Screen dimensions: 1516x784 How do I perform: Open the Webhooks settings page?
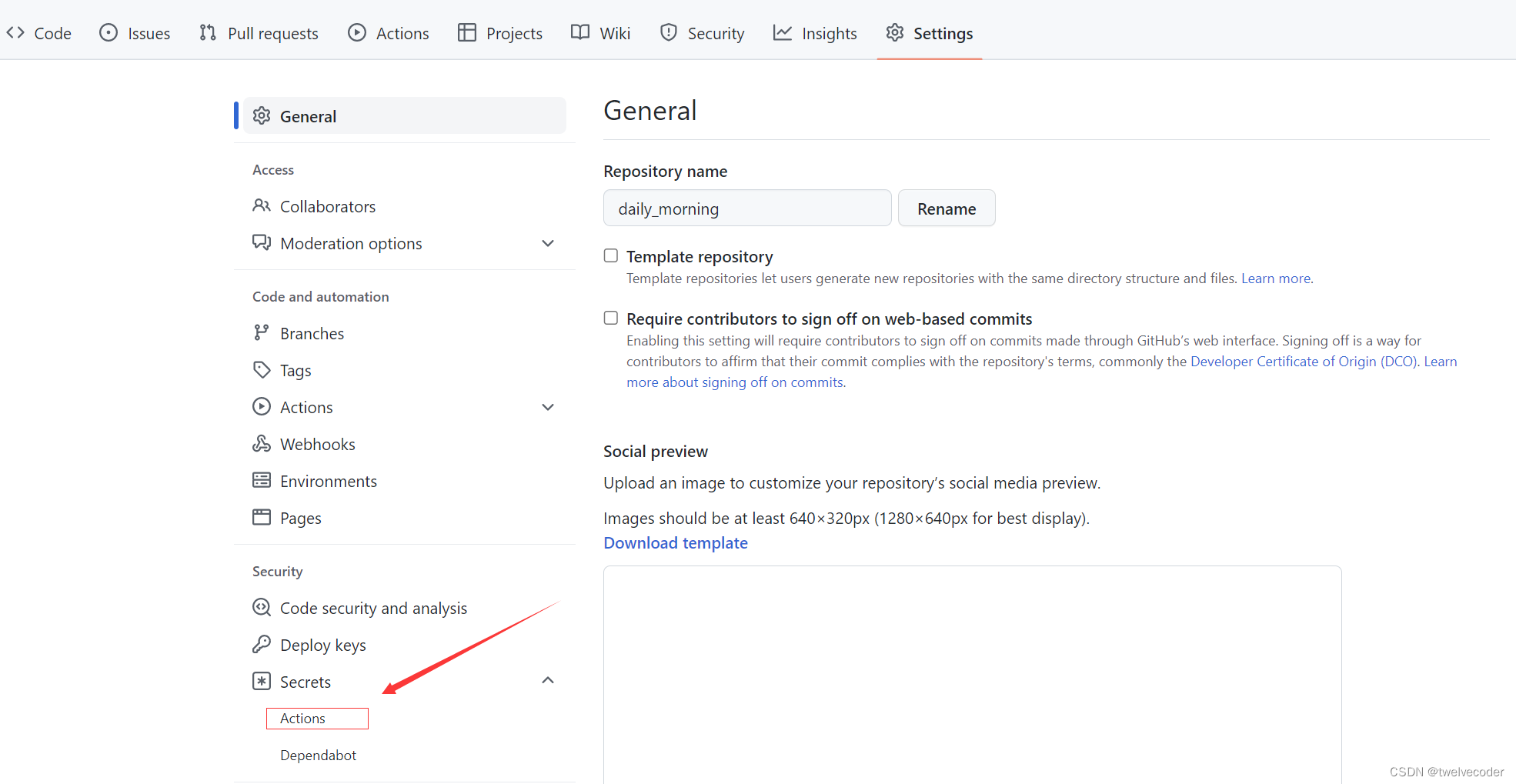coord(318,444)
